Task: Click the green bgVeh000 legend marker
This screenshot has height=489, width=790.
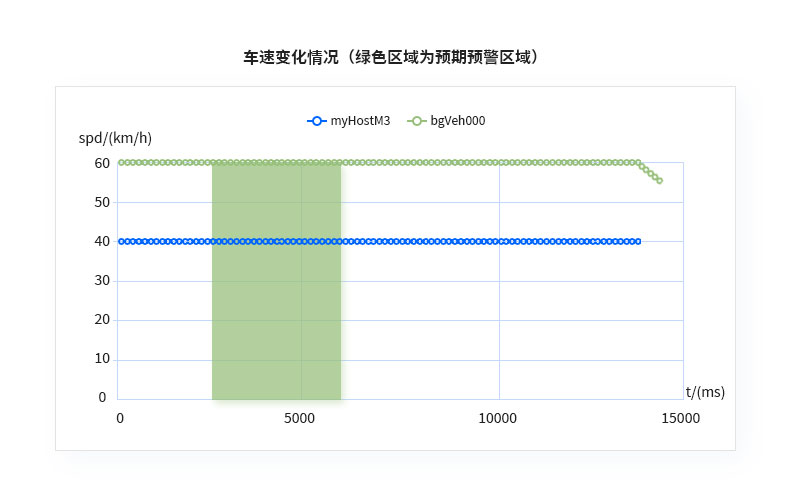Action: pos(416,121)
